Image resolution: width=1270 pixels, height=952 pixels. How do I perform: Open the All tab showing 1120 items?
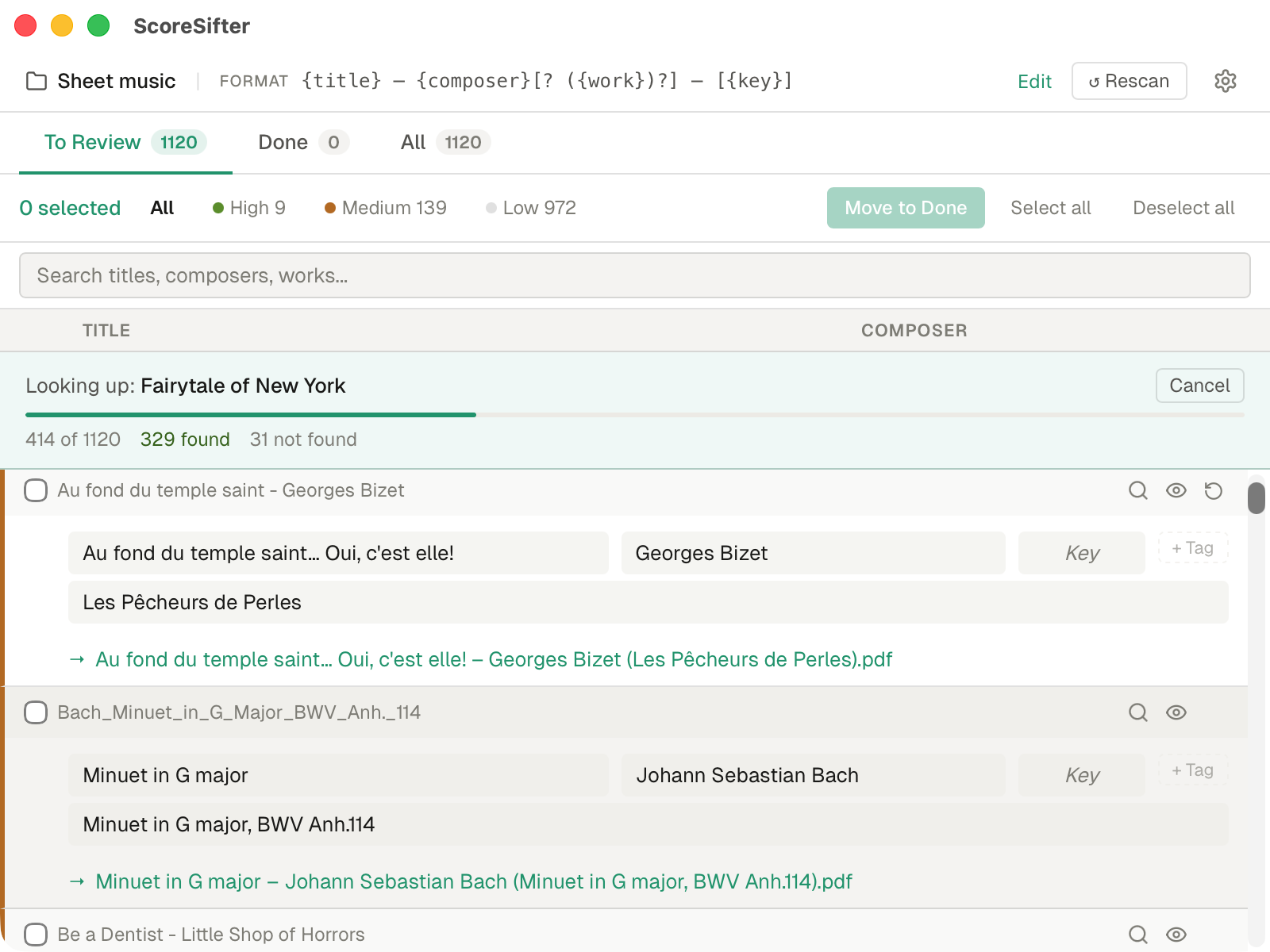tap(413, 142)
